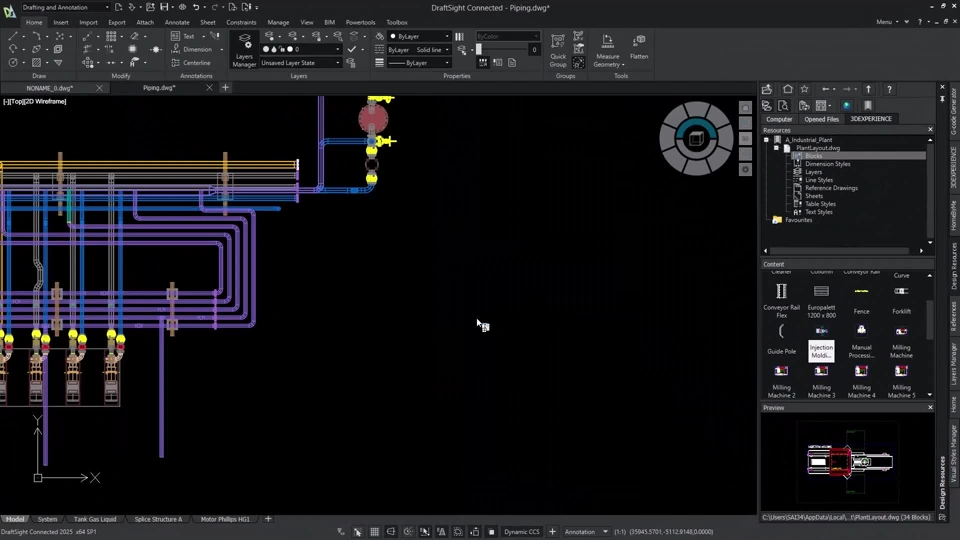The image size is (960, 540).
Task: Click the Favourites star icon in Design Resources
Action: pos(804,89)
